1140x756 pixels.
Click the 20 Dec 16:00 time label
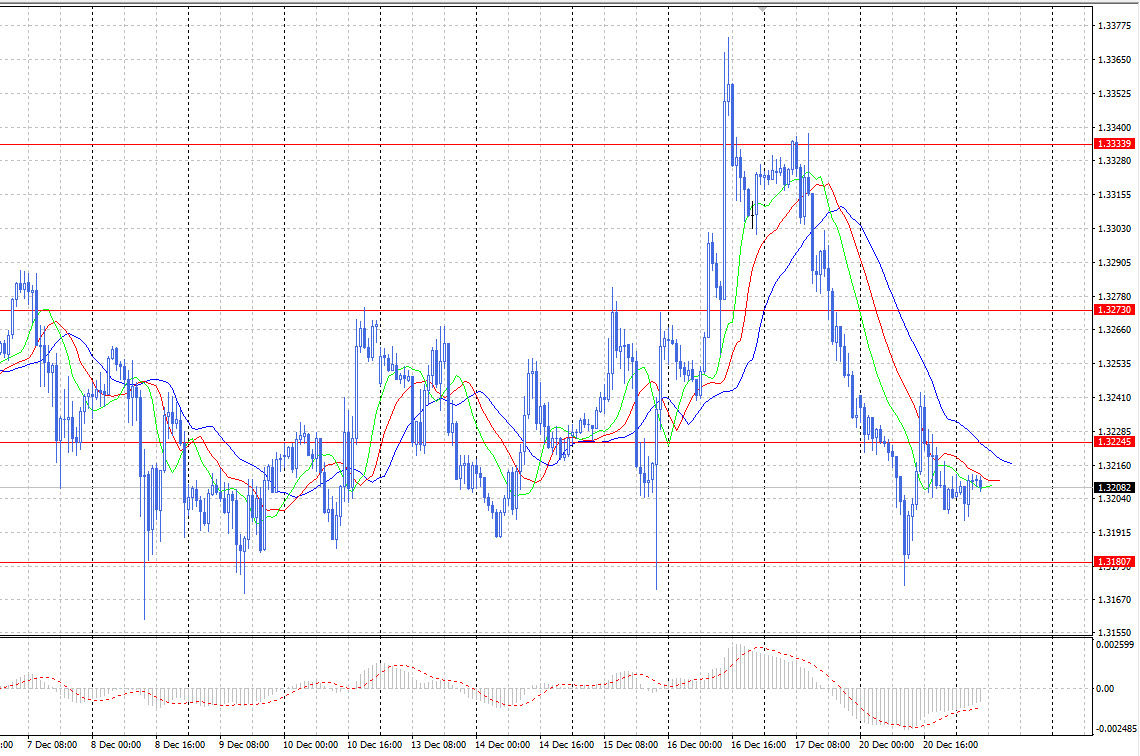[950, 745]
